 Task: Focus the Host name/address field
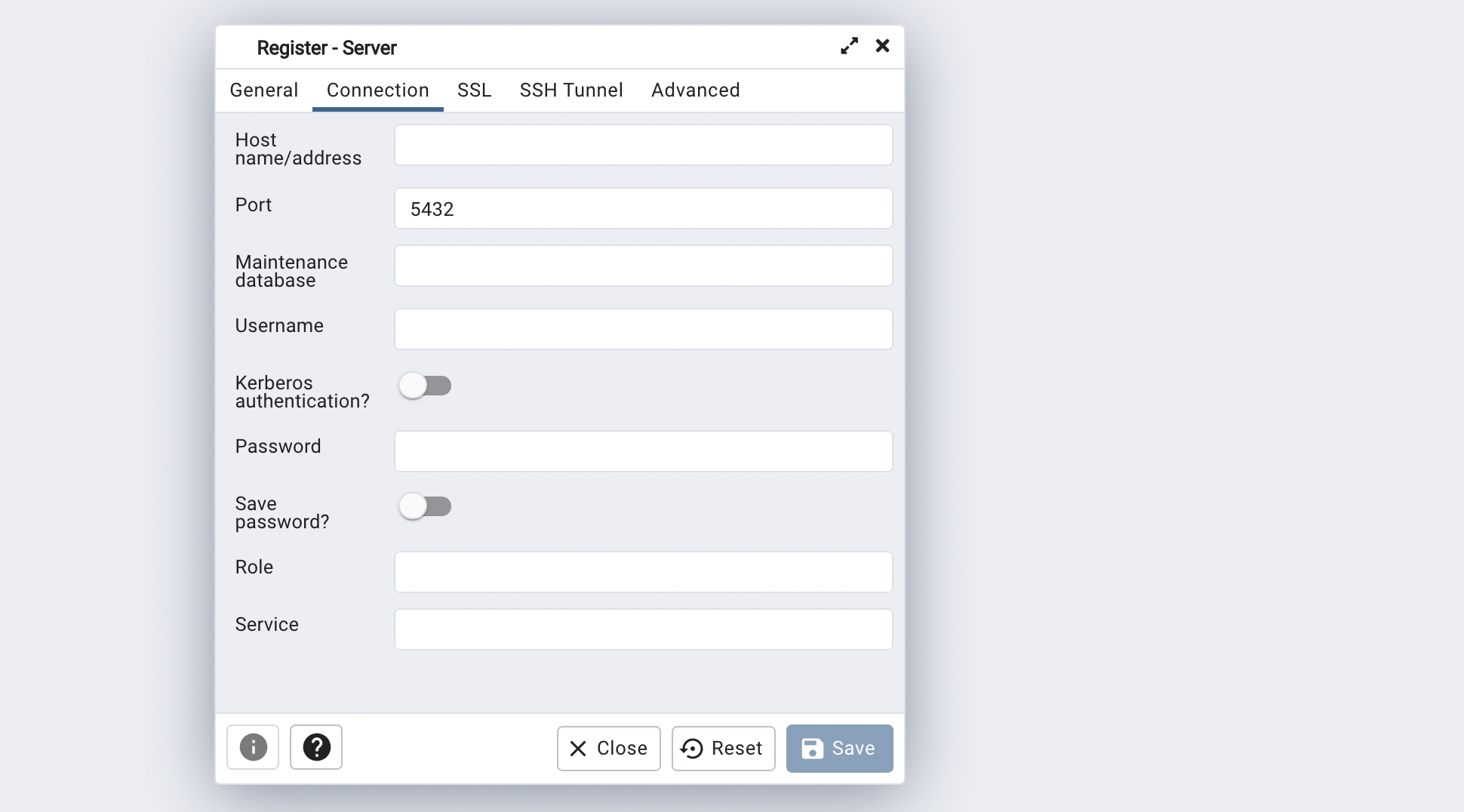[x=643, y=145]
